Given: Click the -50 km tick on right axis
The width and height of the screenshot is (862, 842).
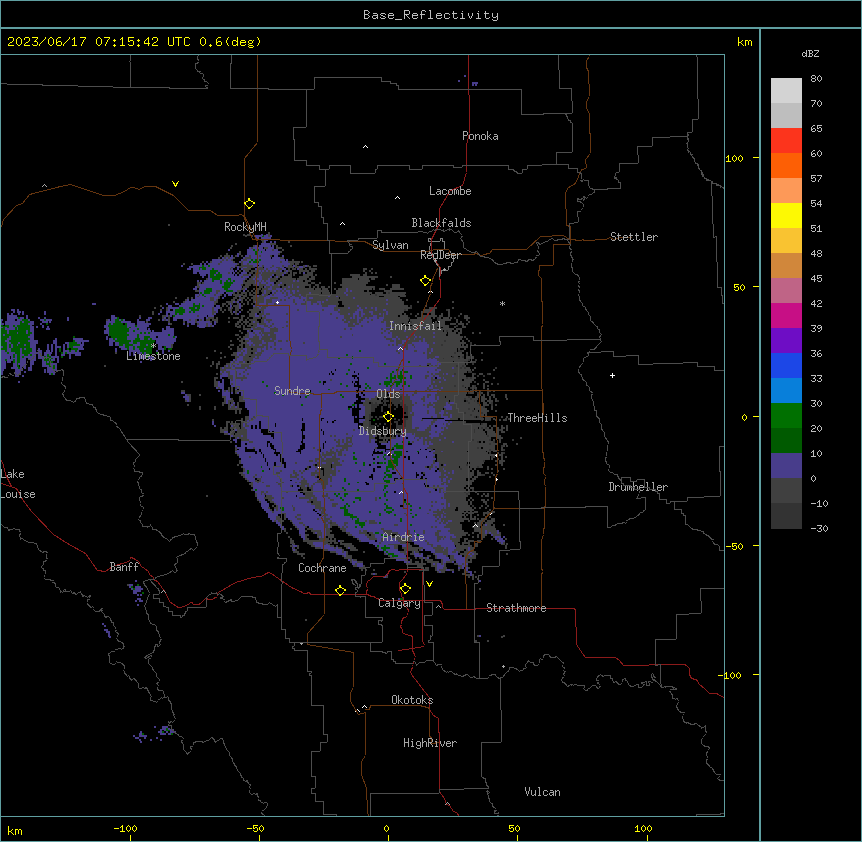Looking at the screenshot, I should tap(734, 546).
